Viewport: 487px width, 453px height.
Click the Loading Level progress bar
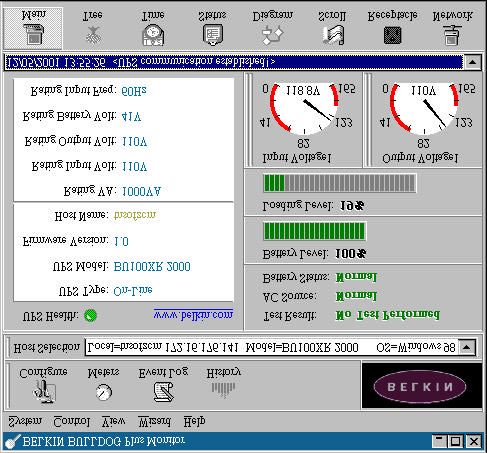pos(339,183)
